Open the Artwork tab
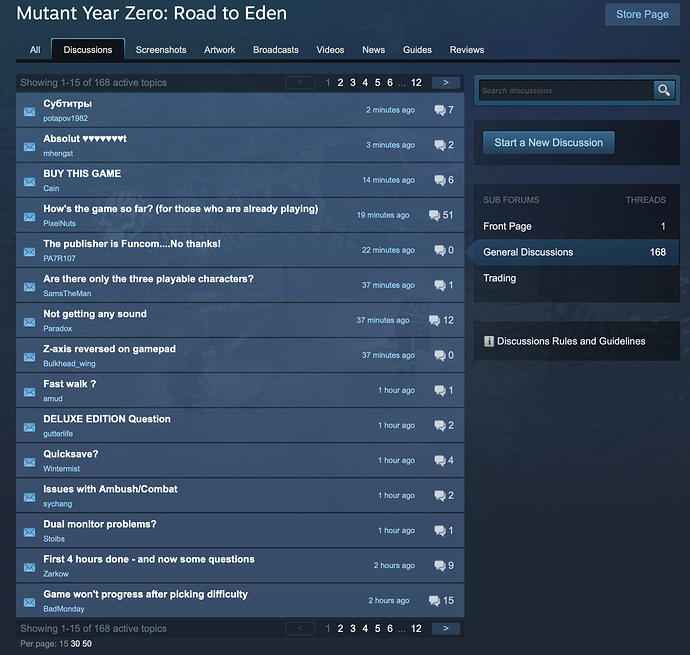This screenshot has height=655, width=690. (220, 50)
